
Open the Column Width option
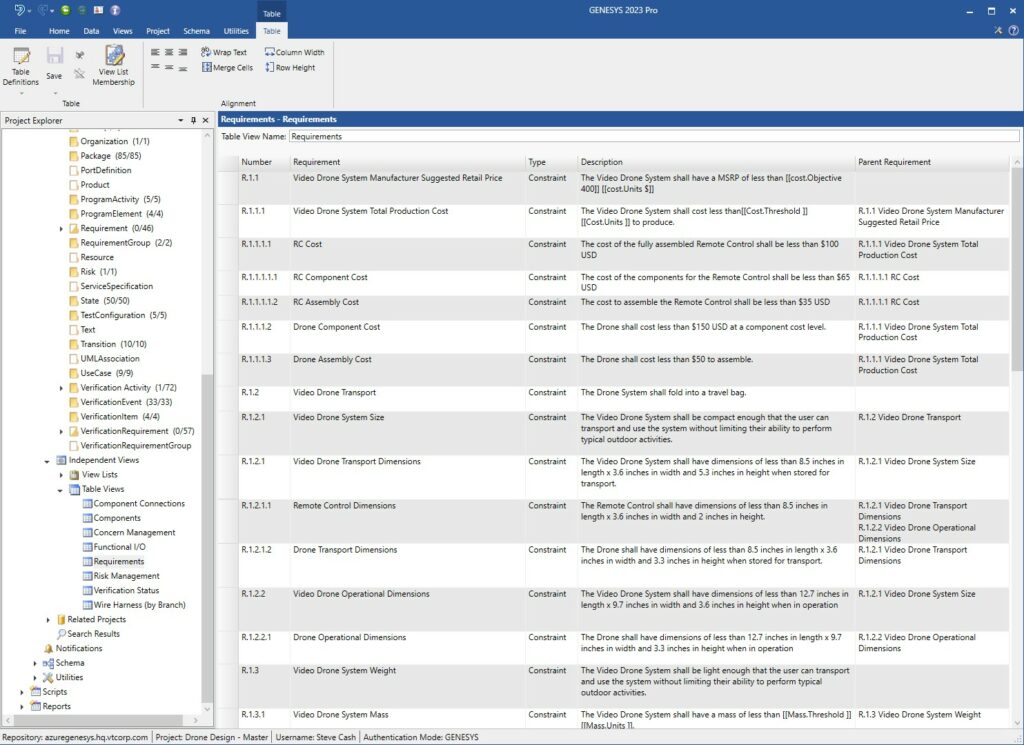(294, 52)
